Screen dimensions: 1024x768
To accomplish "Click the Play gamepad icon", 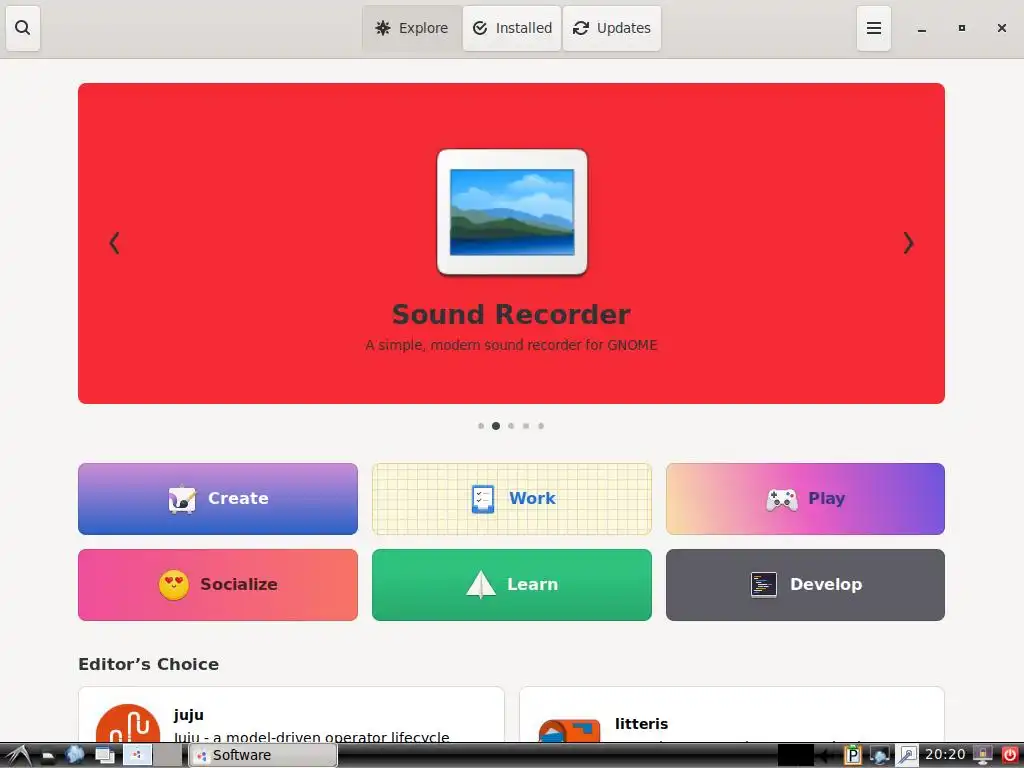I will point(782,500).
